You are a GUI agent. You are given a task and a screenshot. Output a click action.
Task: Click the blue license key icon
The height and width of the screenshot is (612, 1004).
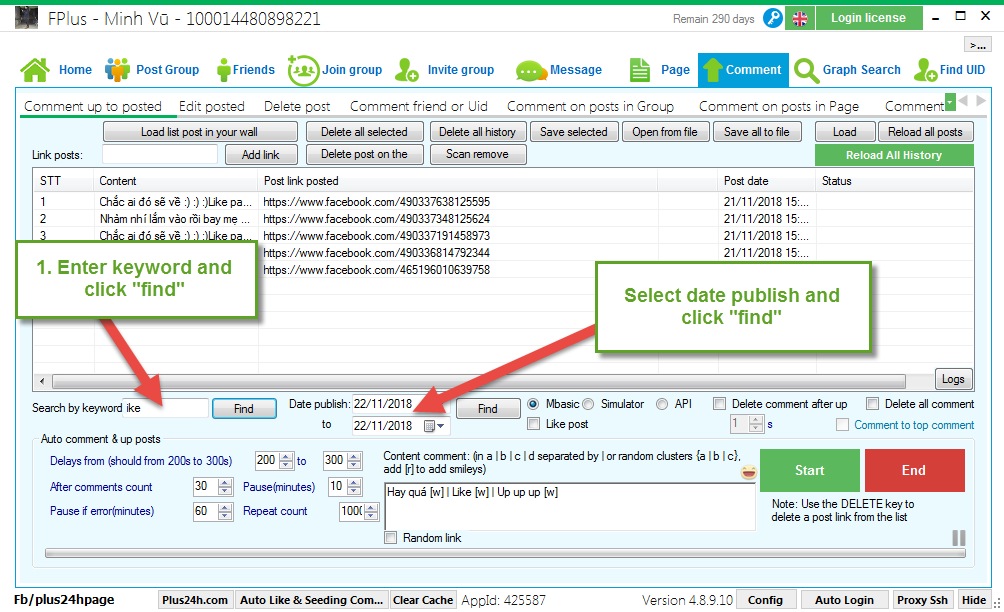tap(773, 18)
